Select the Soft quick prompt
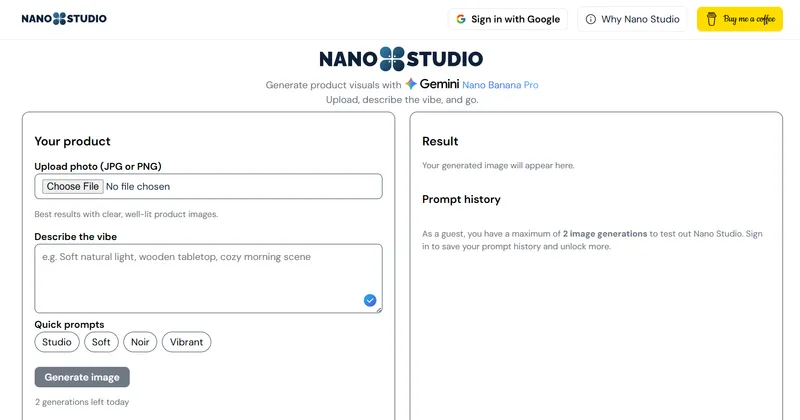This screenshot has height=420, width=800. pyautogui.click(x=101, y=342)
